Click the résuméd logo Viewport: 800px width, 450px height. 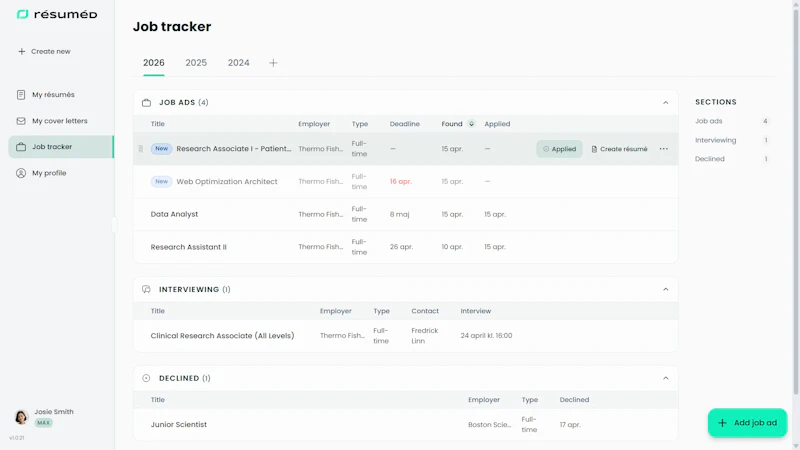[57, 14]
